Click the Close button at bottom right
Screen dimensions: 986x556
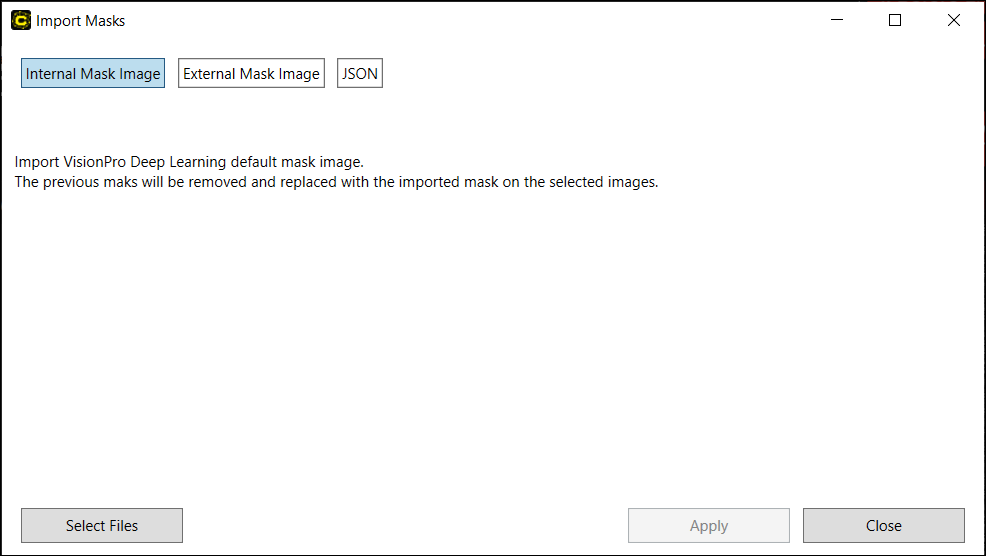pos(883,526)
